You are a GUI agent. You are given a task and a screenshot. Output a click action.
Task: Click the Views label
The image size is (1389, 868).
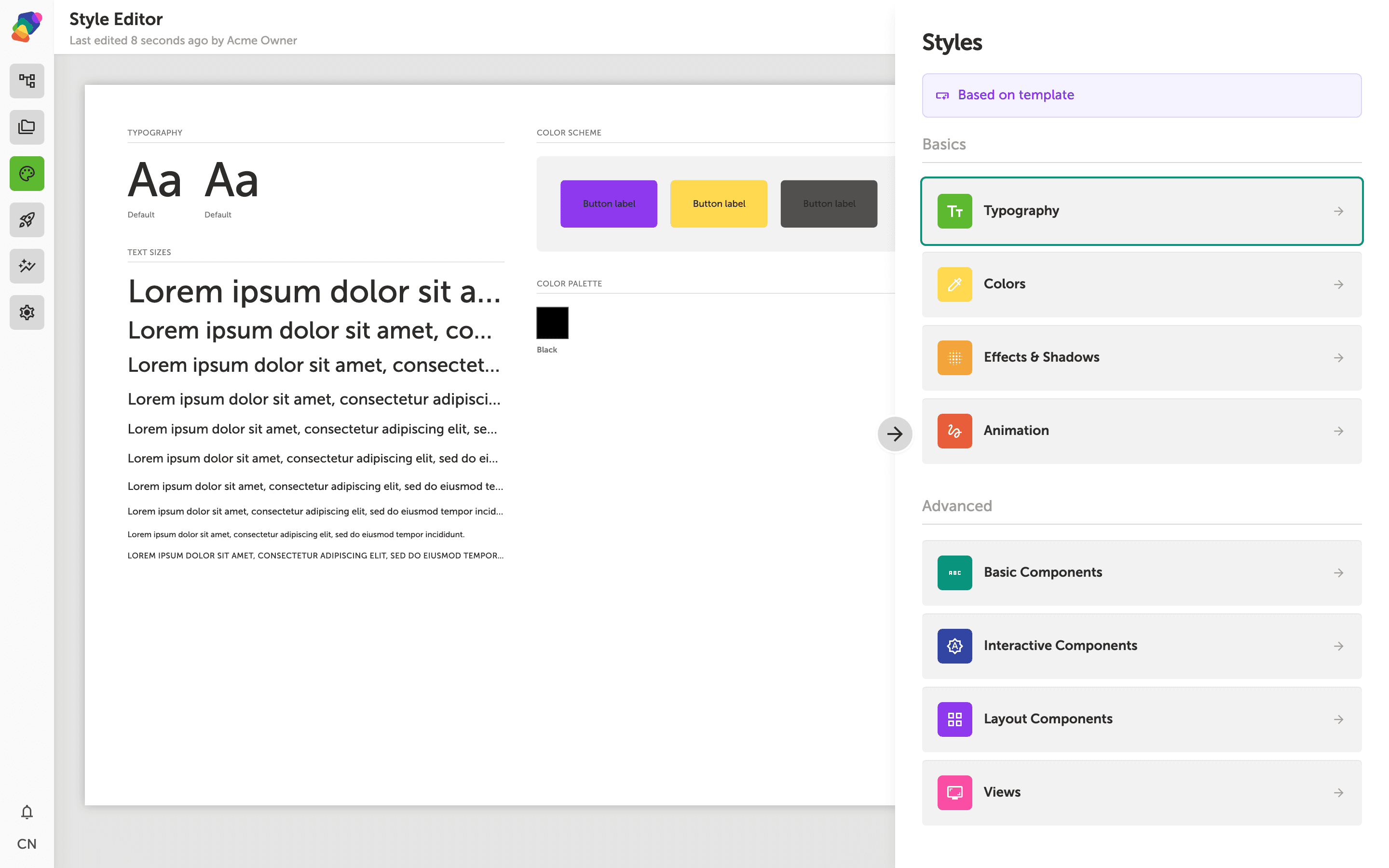tap(1002, 792)
